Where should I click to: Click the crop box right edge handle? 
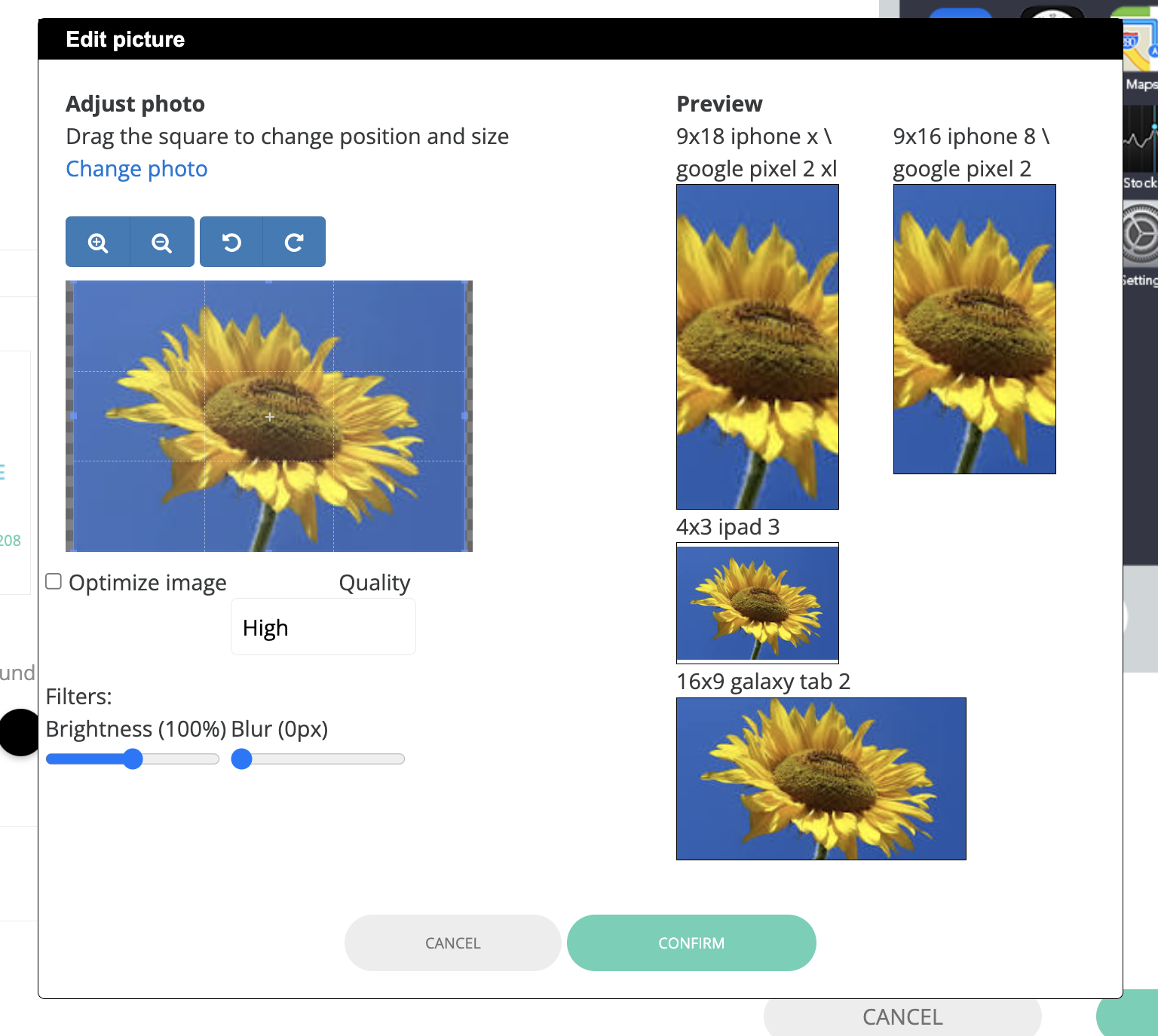click(464, 416)
